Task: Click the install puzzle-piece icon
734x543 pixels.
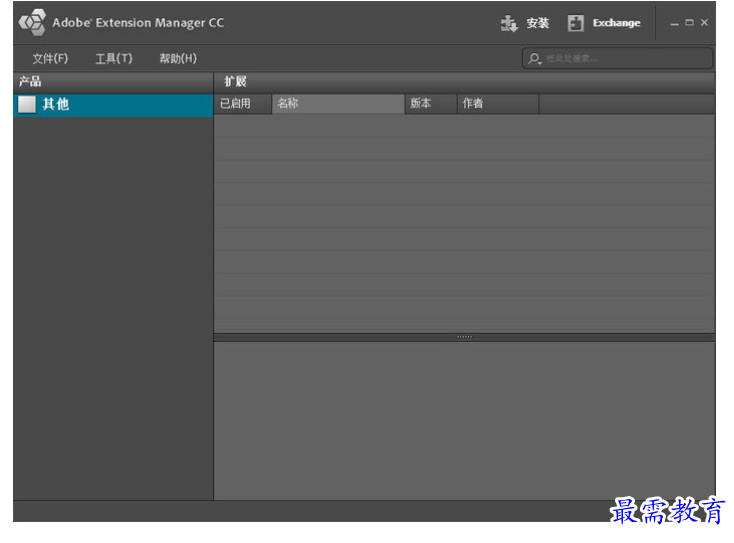Action: [x=509, y=23]
